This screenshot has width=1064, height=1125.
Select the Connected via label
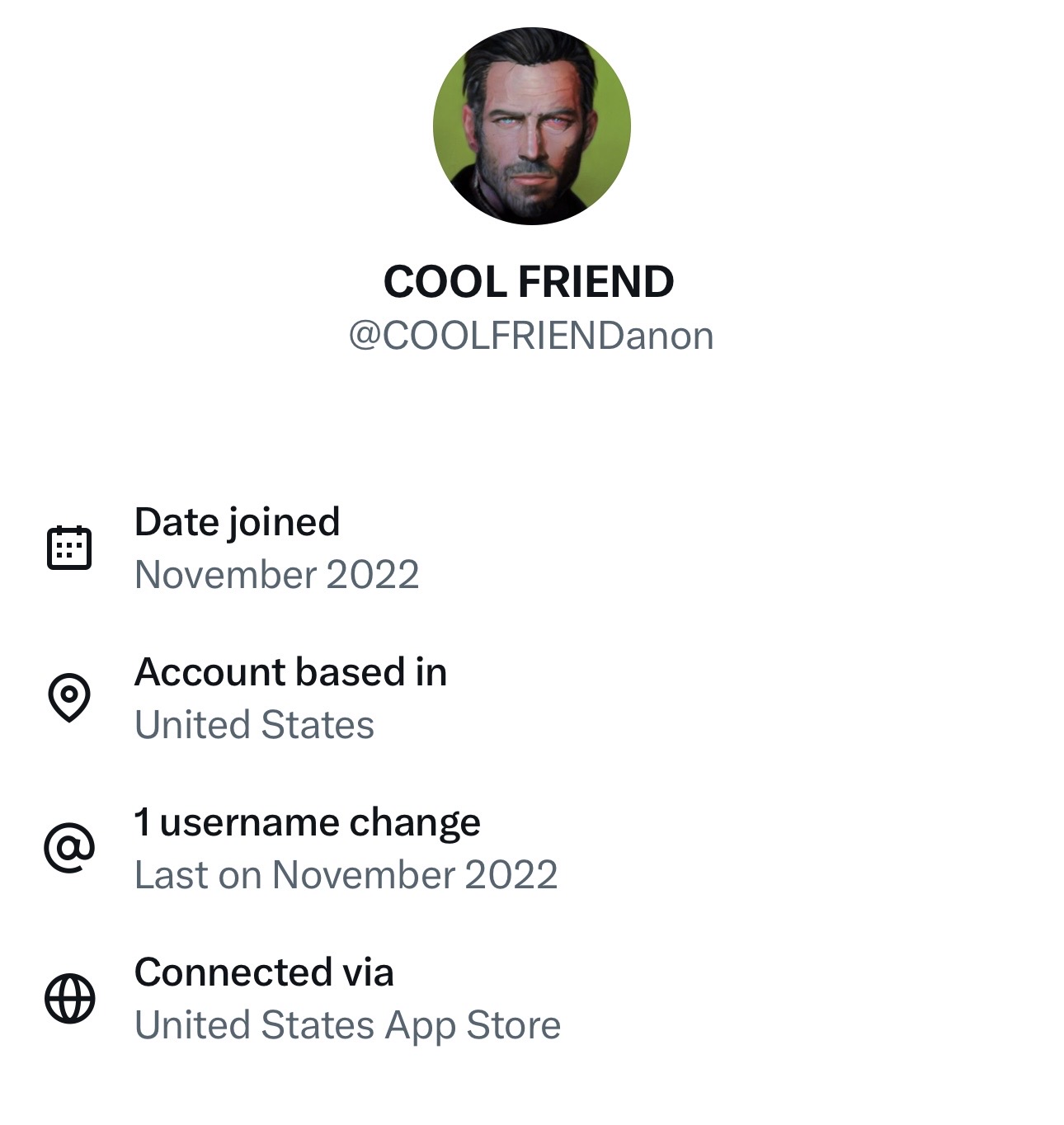pyautogui.click(x=264, y=972)
